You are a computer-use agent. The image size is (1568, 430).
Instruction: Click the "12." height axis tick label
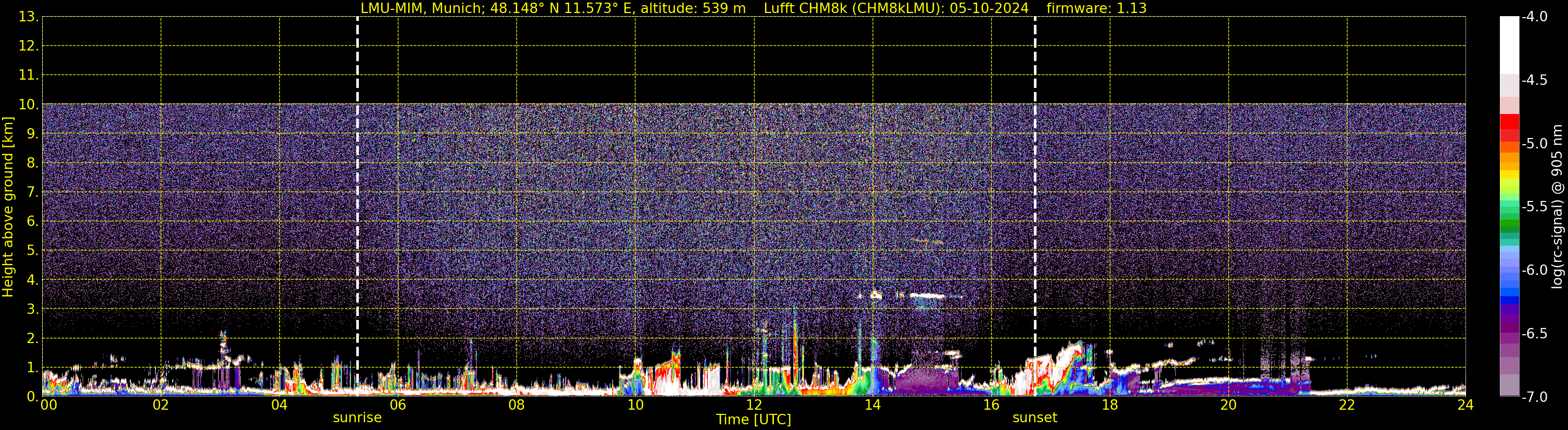tap(28, 46)
